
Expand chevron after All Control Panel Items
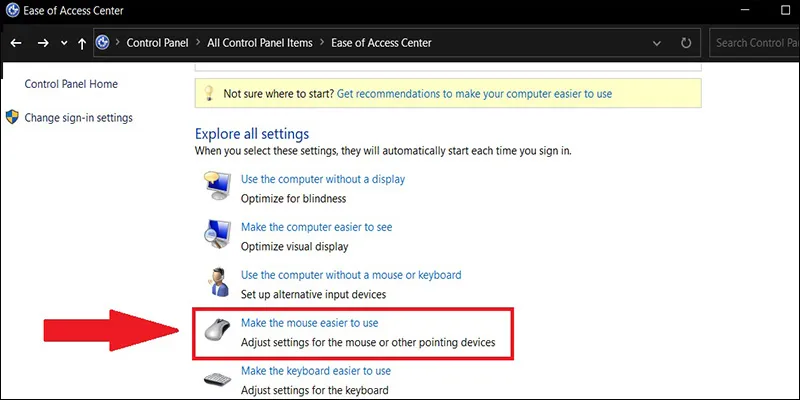coord(322,43)
